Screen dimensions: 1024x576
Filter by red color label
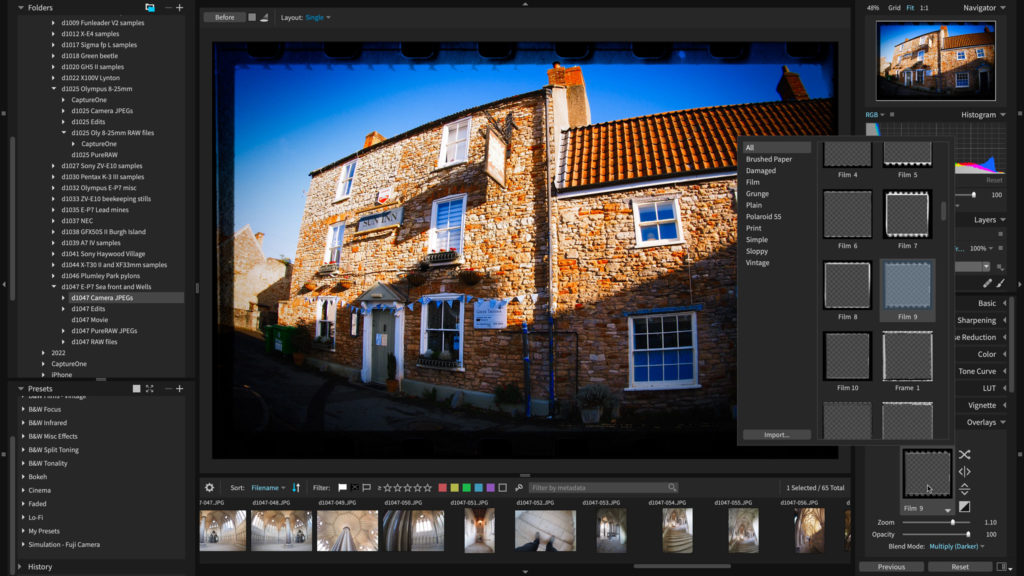click(x=442, y=487)
